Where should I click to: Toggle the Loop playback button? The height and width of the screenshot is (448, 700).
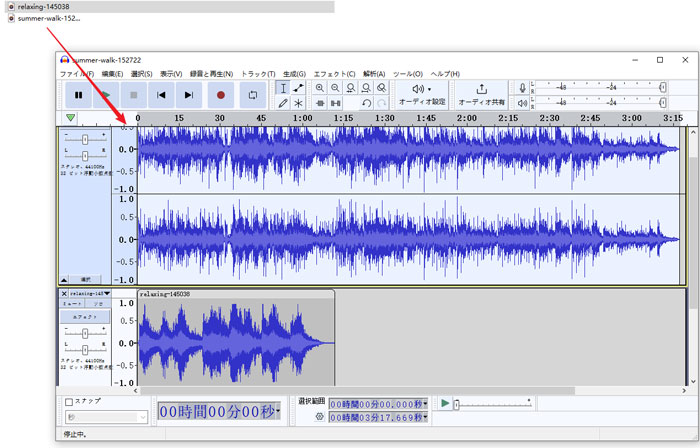click(x=253, y=95)
